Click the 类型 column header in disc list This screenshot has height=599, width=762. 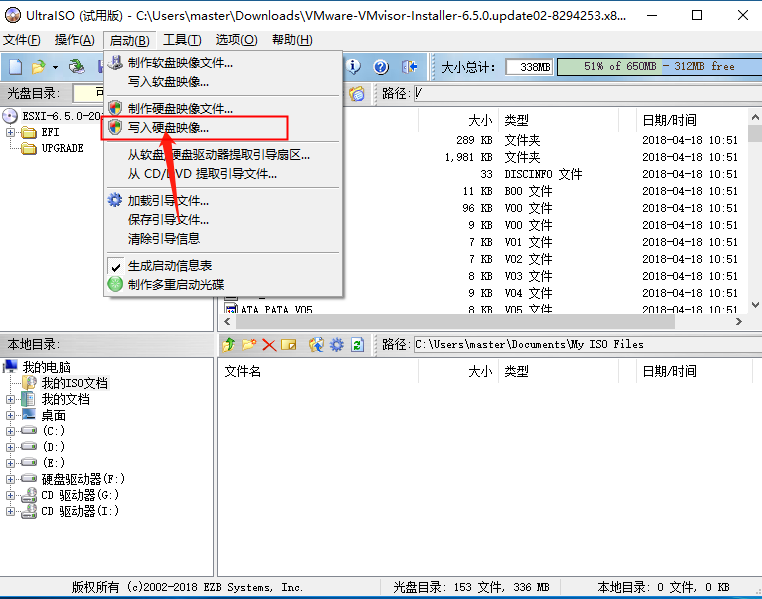pos(558,120)
